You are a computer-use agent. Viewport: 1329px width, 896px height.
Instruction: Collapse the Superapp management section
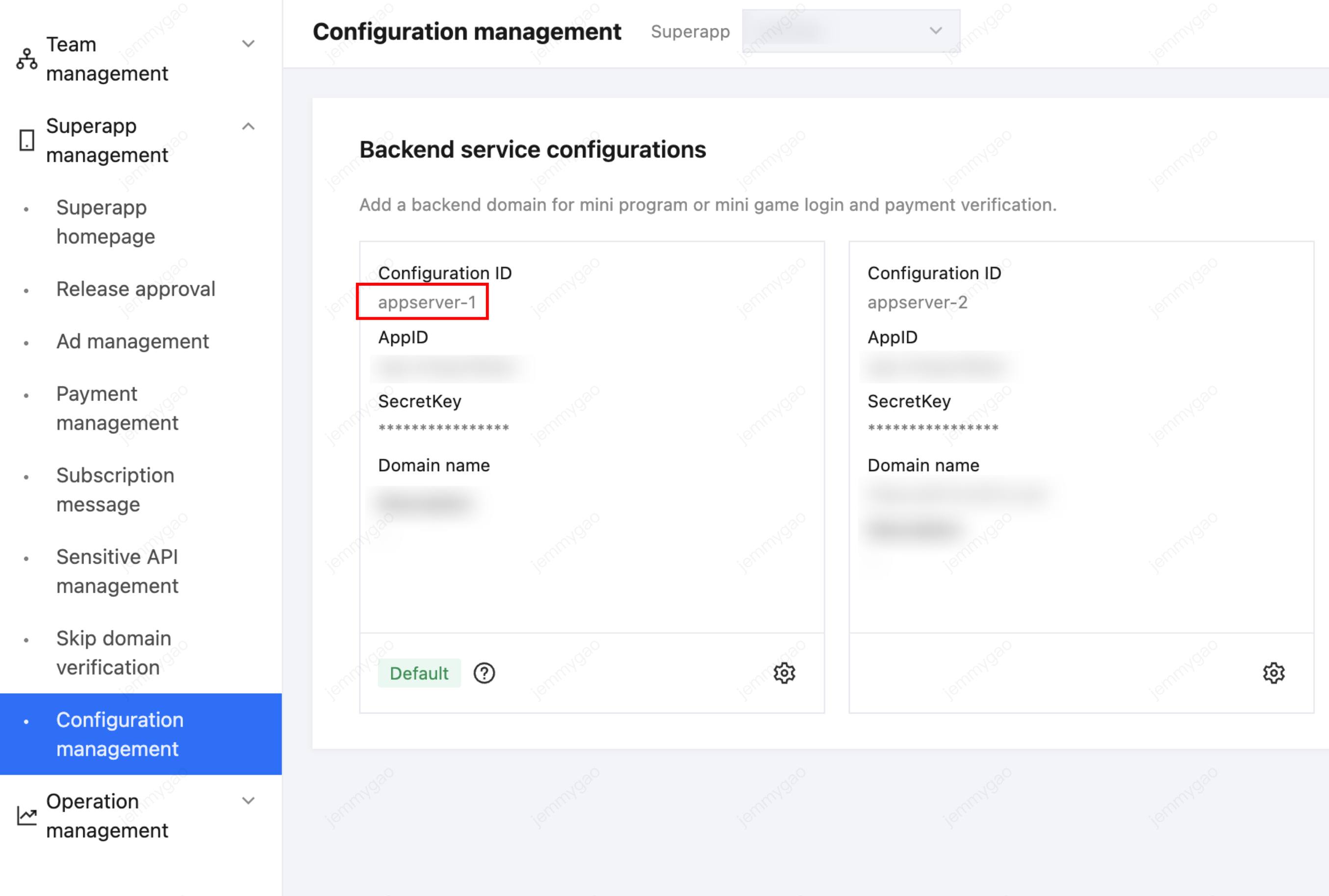248,126
